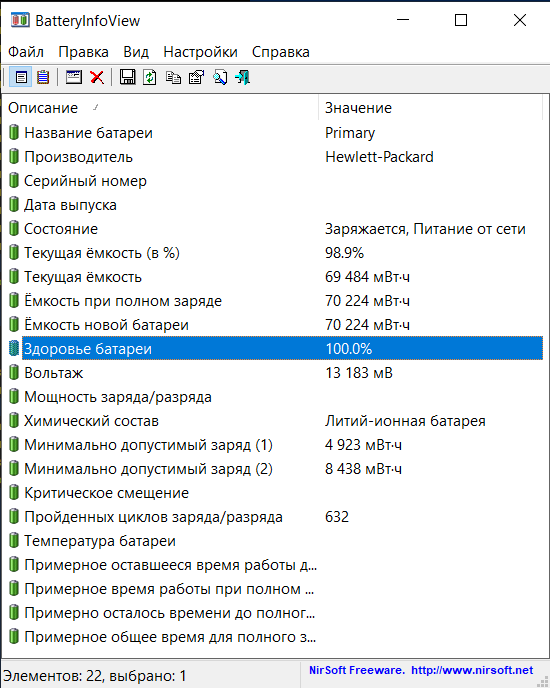Select the Вольтаж row
550x688 pixels.
[275, 373]
